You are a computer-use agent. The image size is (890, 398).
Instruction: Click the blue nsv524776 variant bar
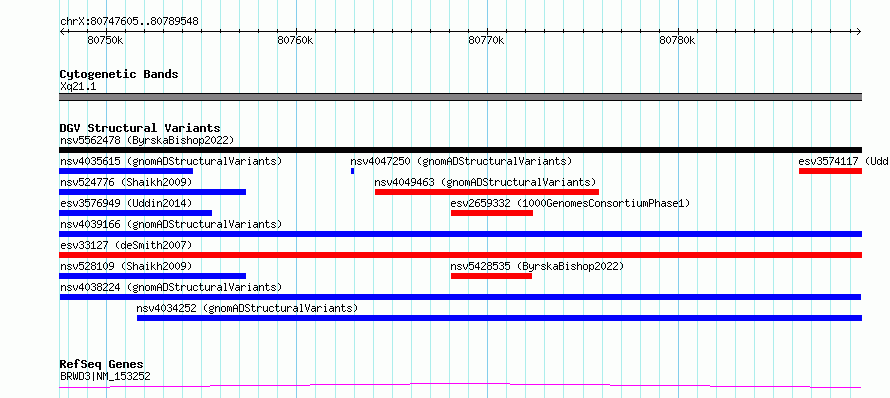[153, 192]
